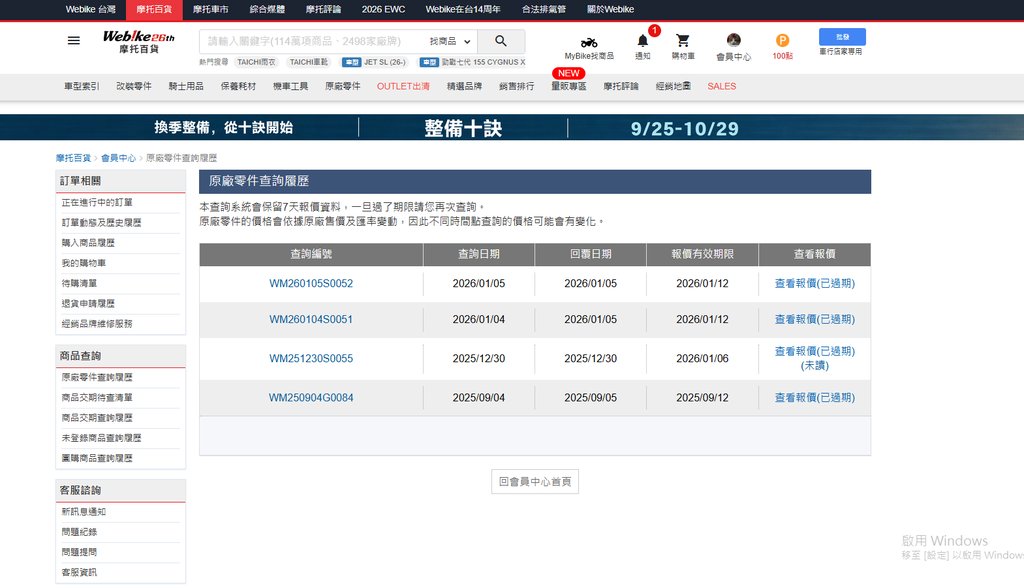
Task: Open sidebar 訂單動態及歷史履歷
Action: coord(101,223)
